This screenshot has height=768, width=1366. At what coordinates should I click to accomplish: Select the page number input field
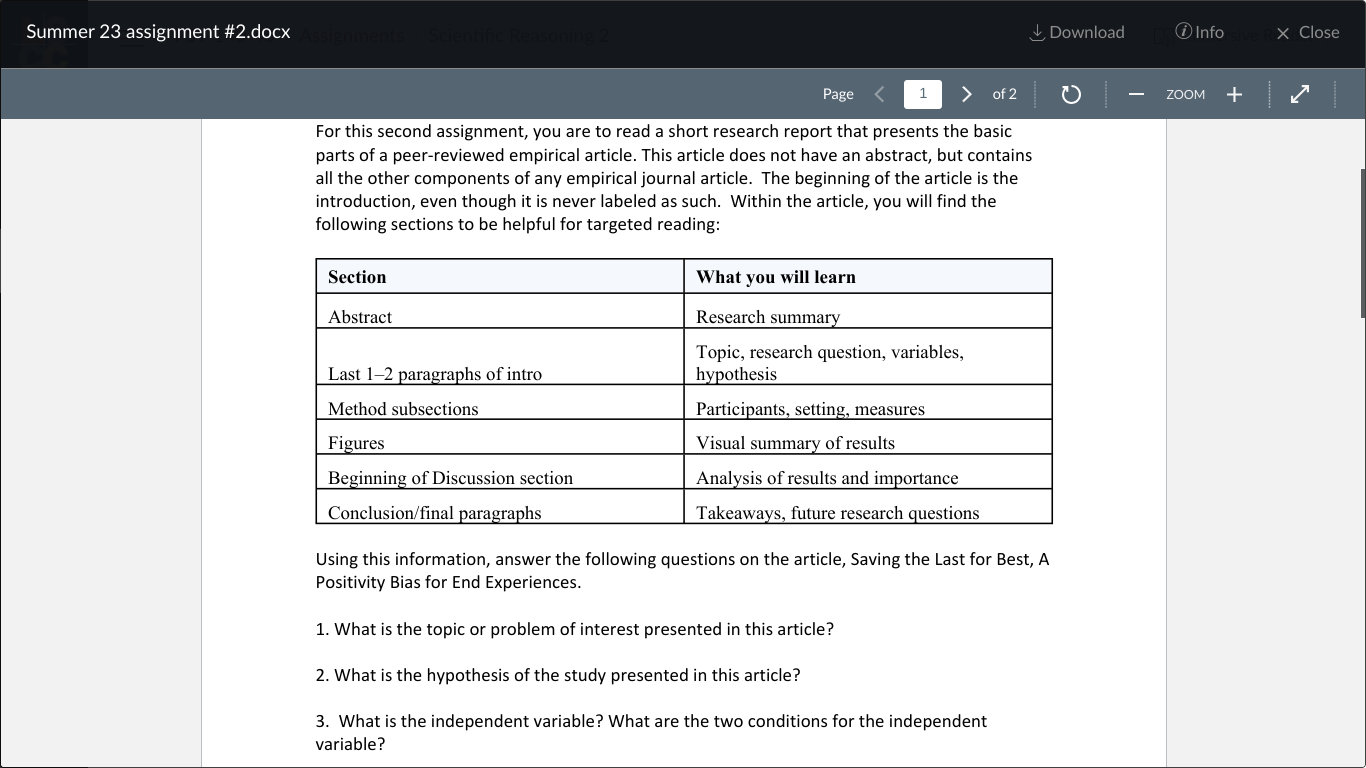pos(922,93)
